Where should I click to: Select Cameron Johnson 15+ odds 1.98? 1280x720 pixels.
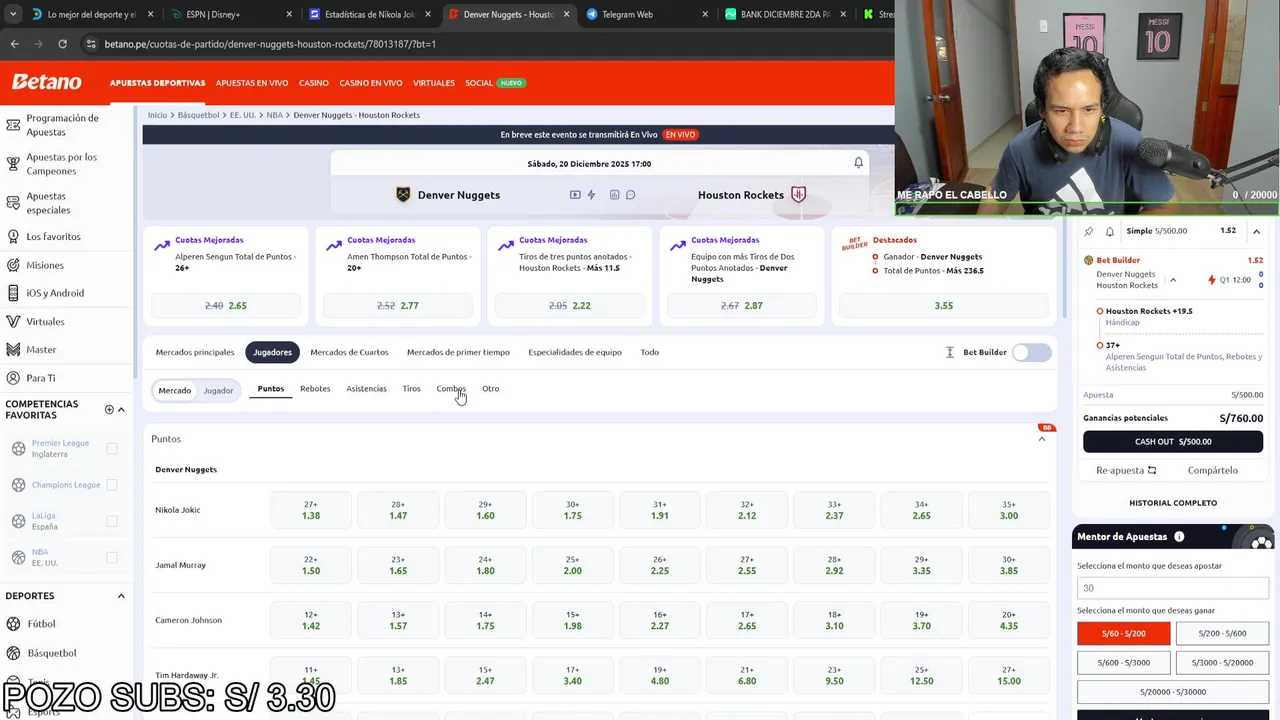pyautogui.click(x=572, y=620)
